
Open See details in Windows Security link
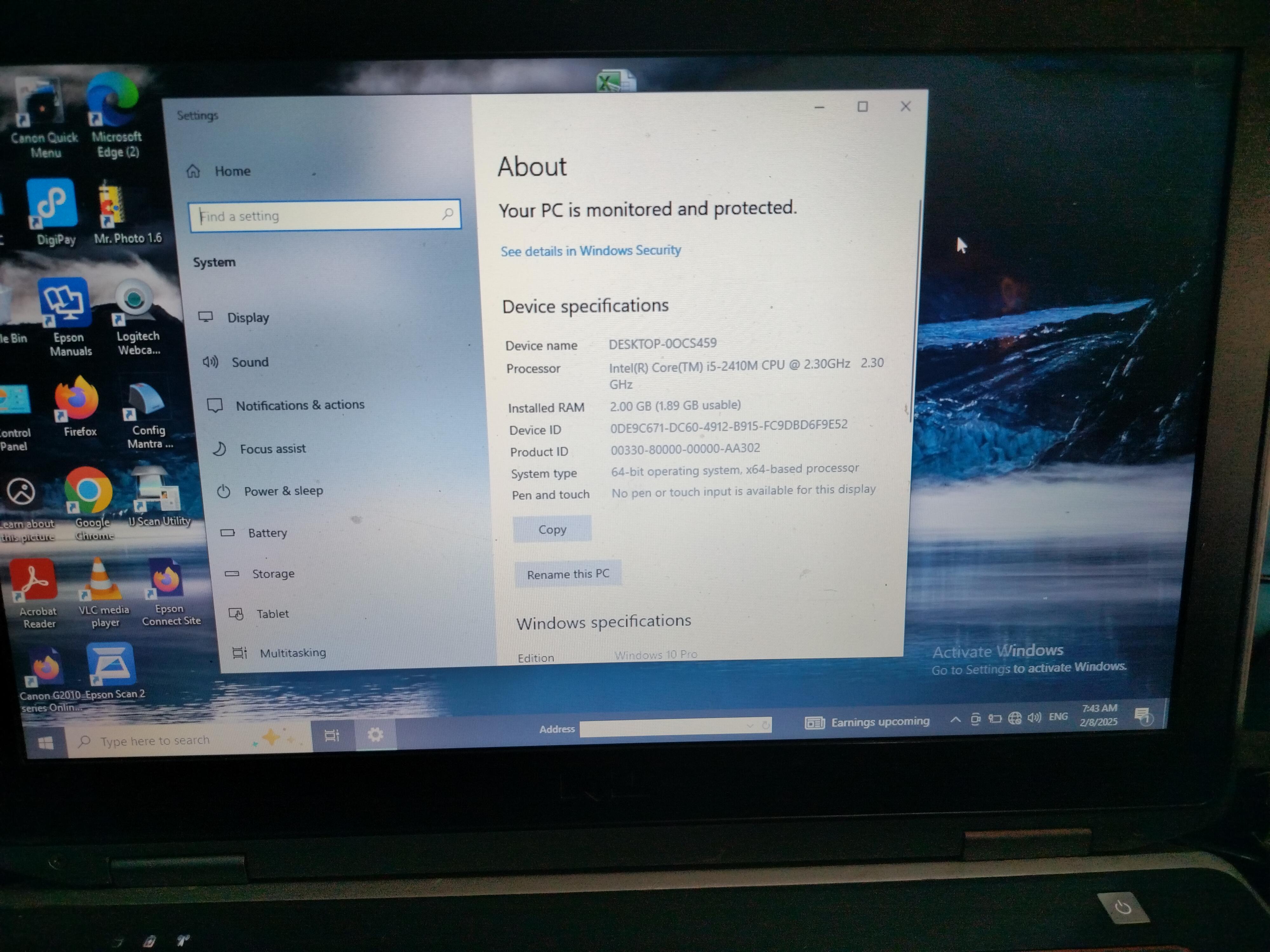(591, 251)
